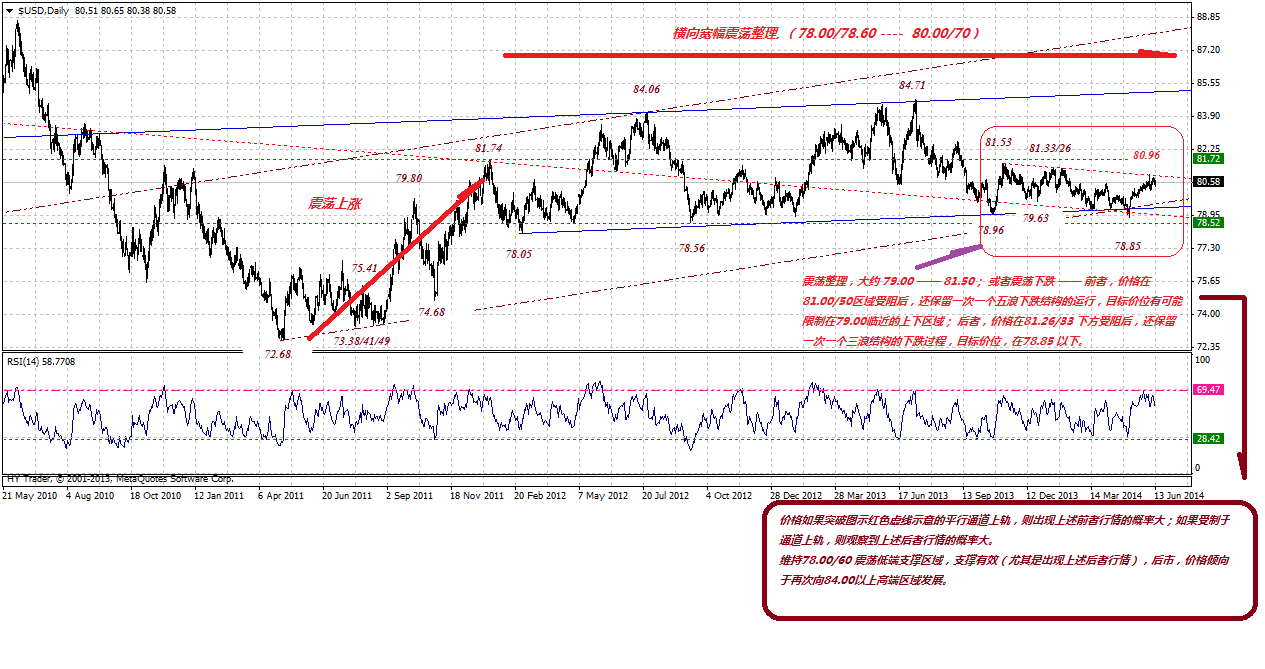Image resolution: width=1265 pixels, height=669 pixels.
Task: Select the 75.41 chart label
Action: [x=364, y=268]
